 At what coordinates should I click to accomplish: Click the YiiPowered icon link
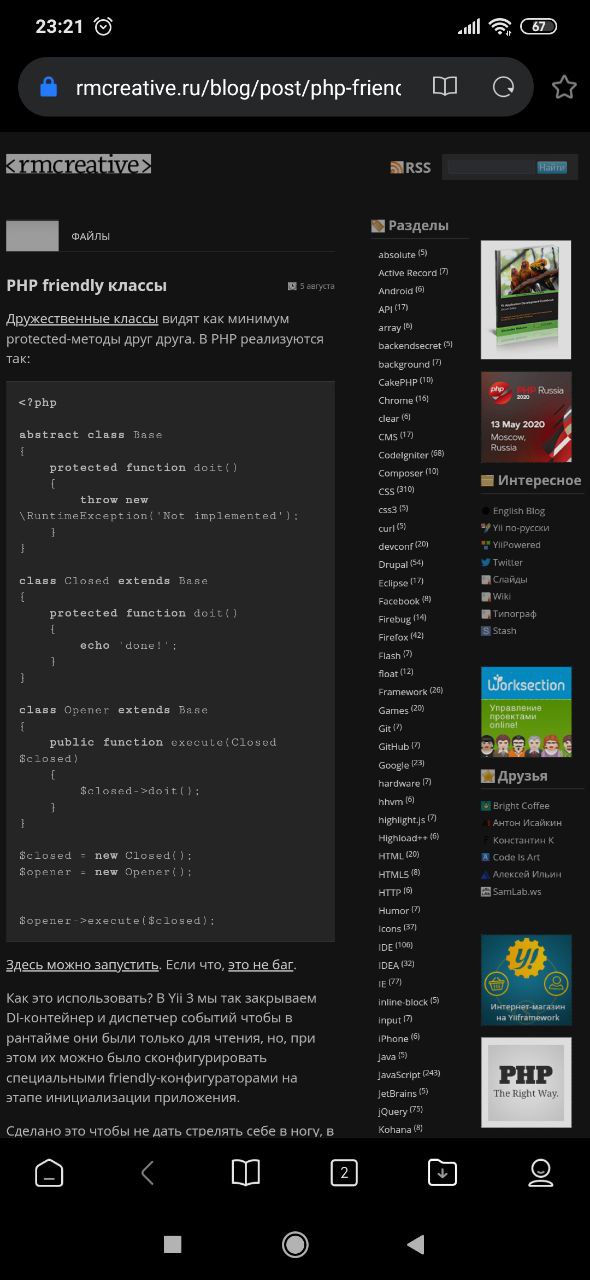coord(486,545)
